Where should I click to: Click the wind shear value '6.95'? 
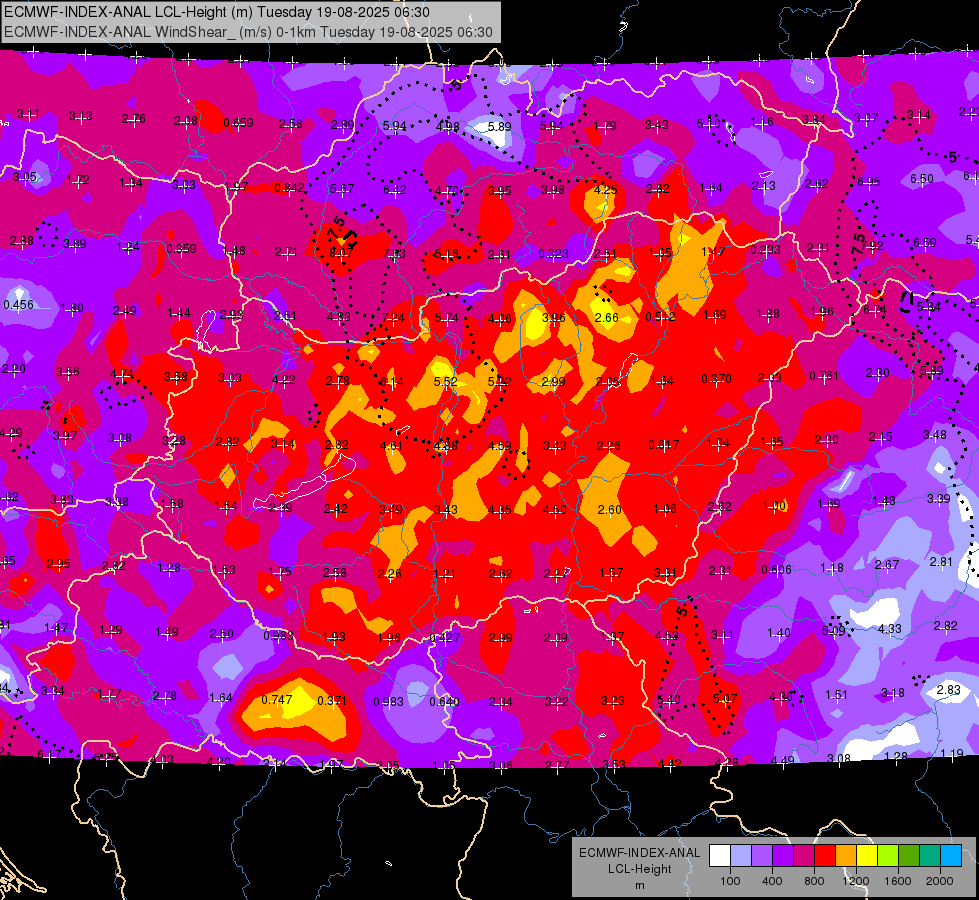pyautogui.click(x=868, y=181)
